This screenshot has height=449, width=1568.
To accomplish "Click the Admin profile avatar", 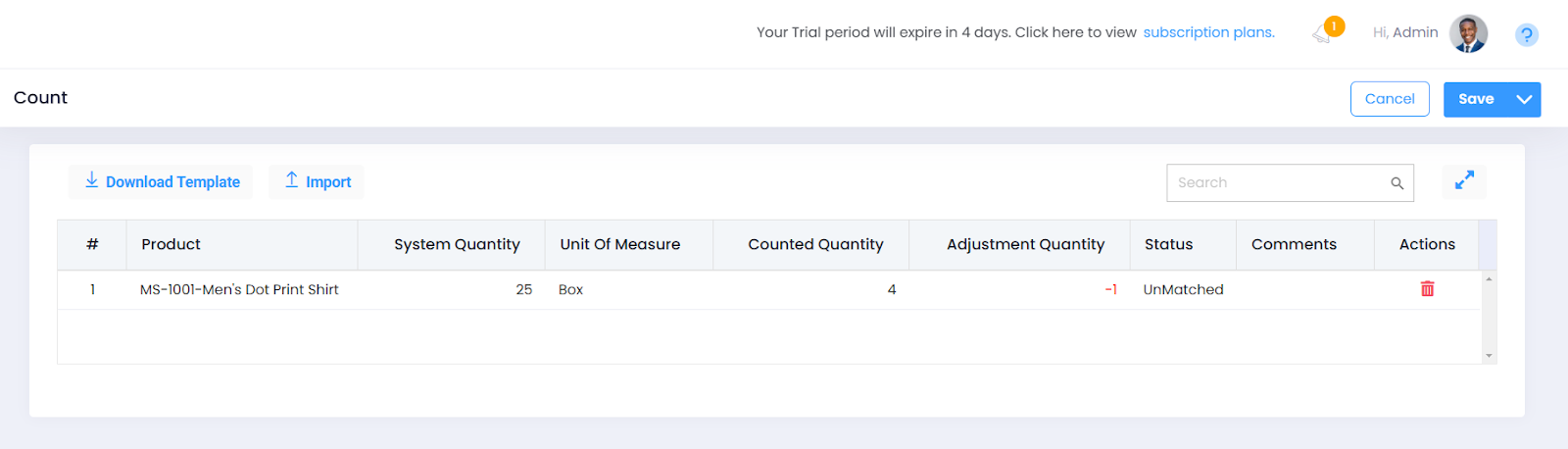I will pyautogui.click(x=1468, y=33).
